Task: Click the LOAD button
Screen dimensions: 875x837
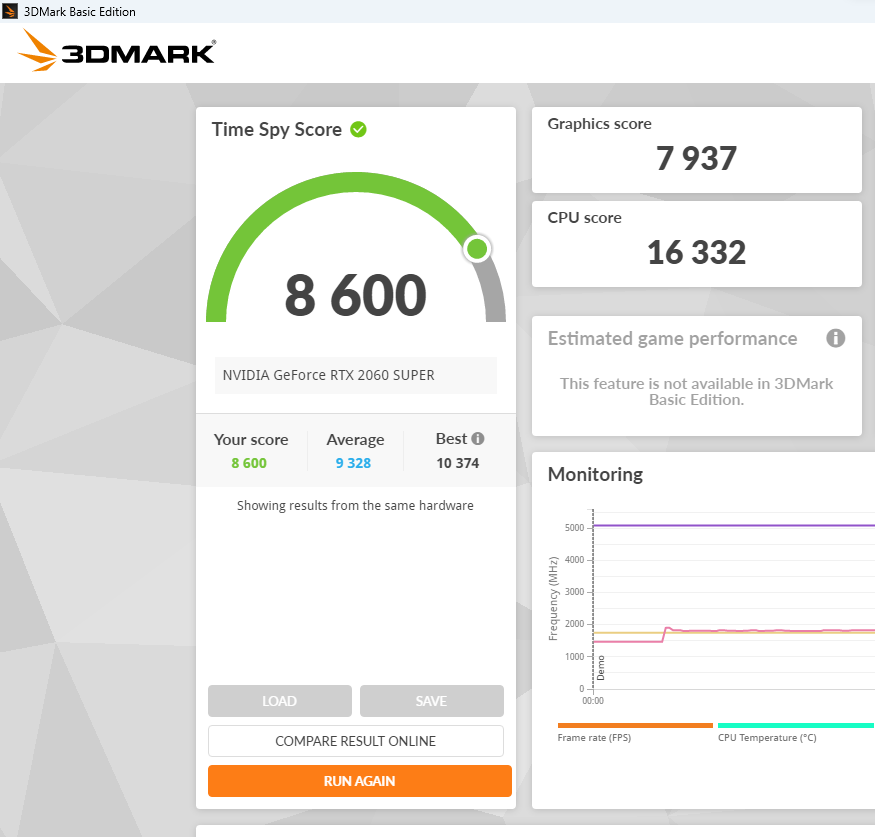Action: pos(280,701)
